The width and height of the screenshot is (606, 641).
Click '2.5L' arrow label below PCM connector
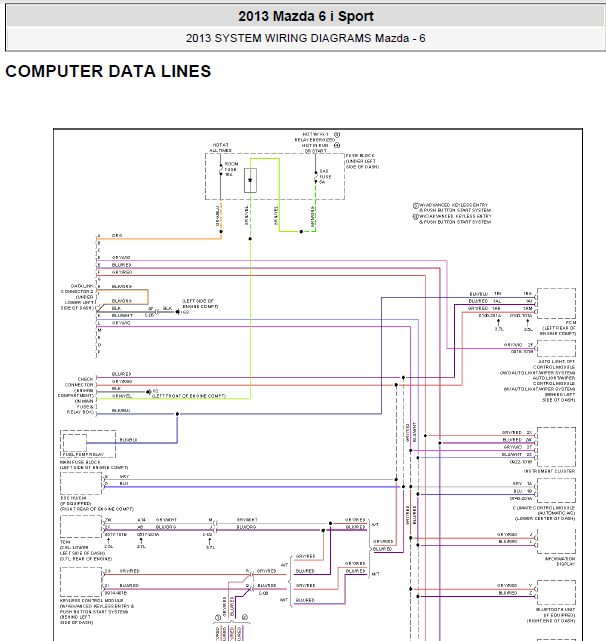[528, 329]
